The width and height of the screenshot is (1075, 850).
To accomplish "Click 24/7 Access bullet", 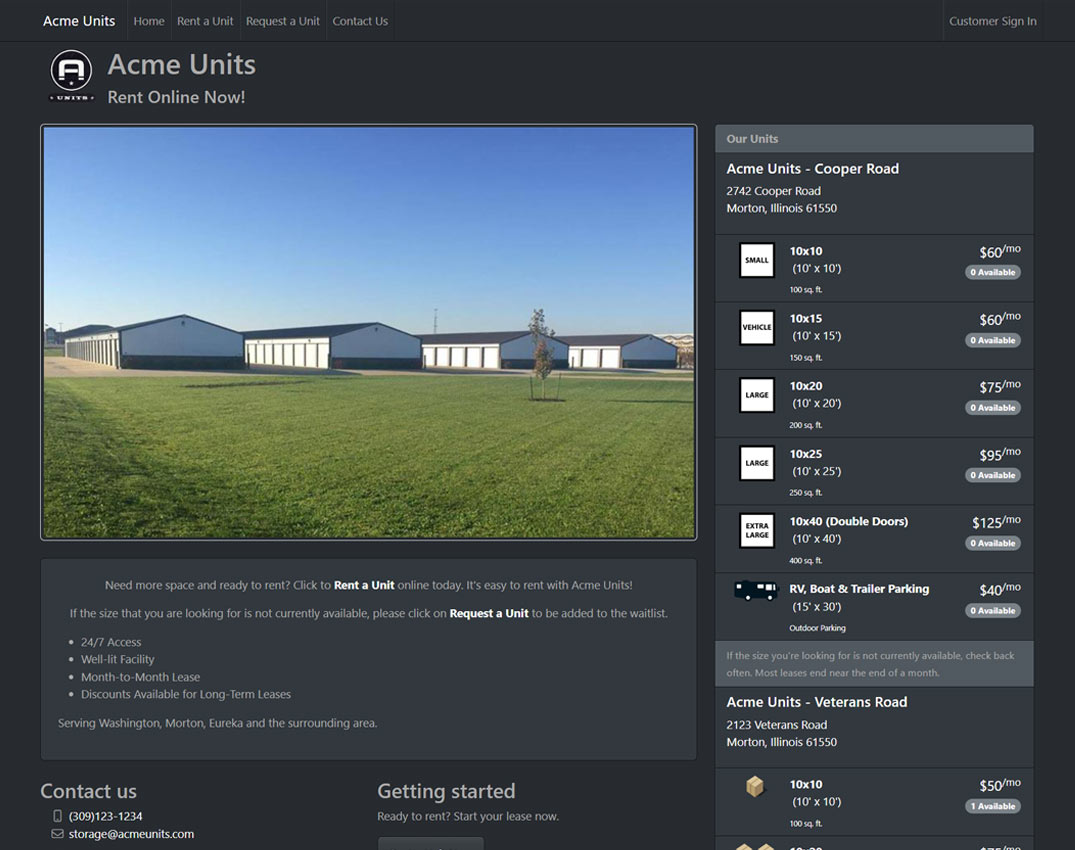I will click(111, 642).
